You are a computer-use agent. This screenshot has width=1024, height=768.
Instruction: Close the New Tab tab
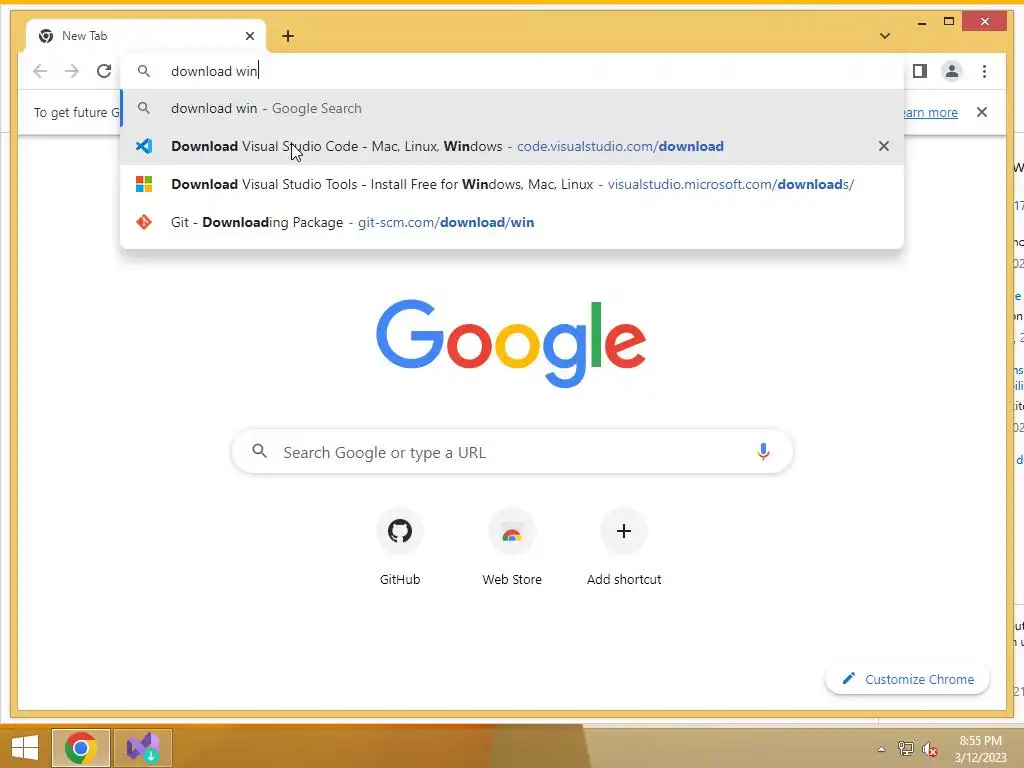249,36
